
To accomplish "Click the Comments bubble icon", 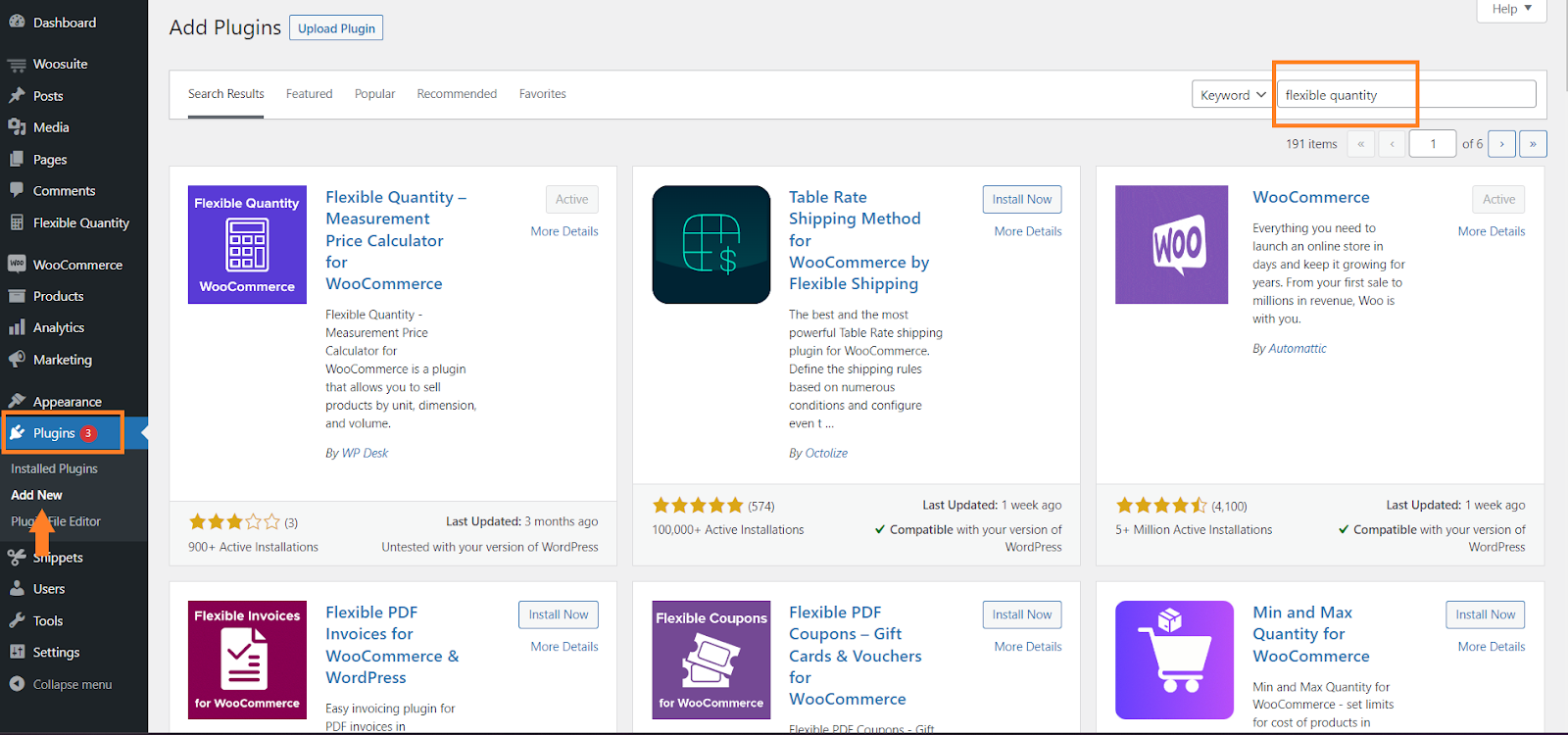I will pos(17,190).
